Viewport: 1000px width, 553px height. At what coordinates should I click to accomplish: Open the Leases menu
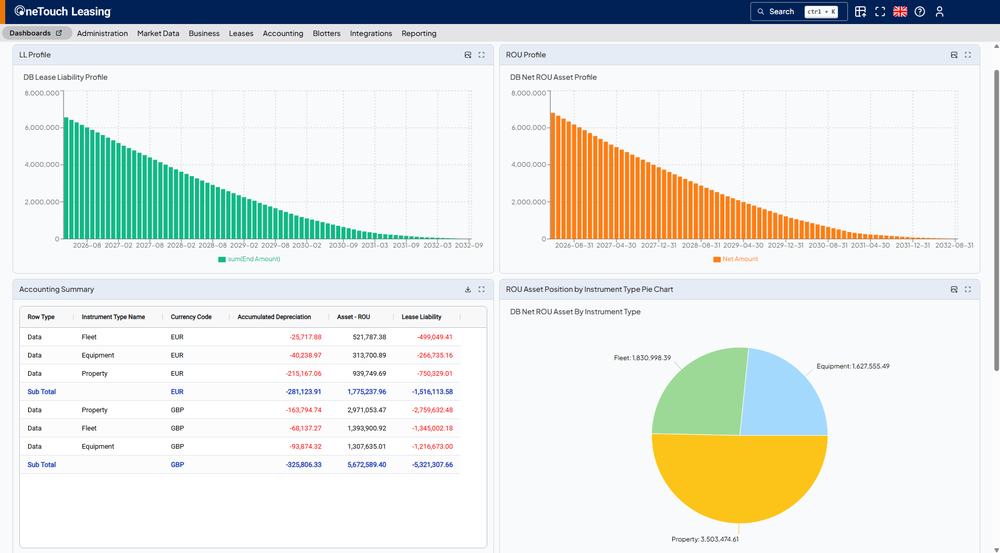(241, 33)
